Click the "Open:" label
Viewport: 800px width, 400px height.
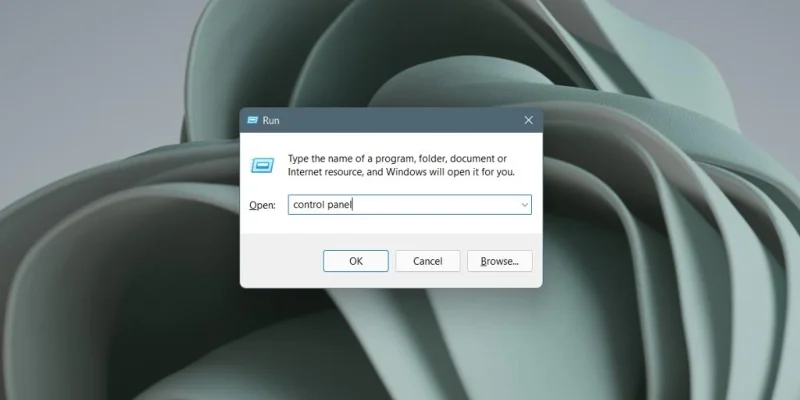click(262, 205)
